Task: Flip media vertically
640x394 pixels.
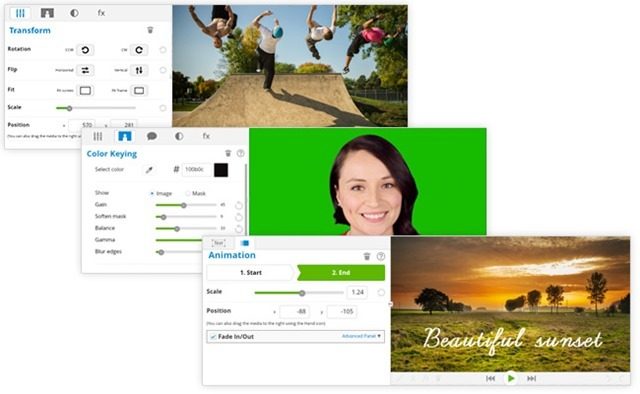Action: [139, 70]
